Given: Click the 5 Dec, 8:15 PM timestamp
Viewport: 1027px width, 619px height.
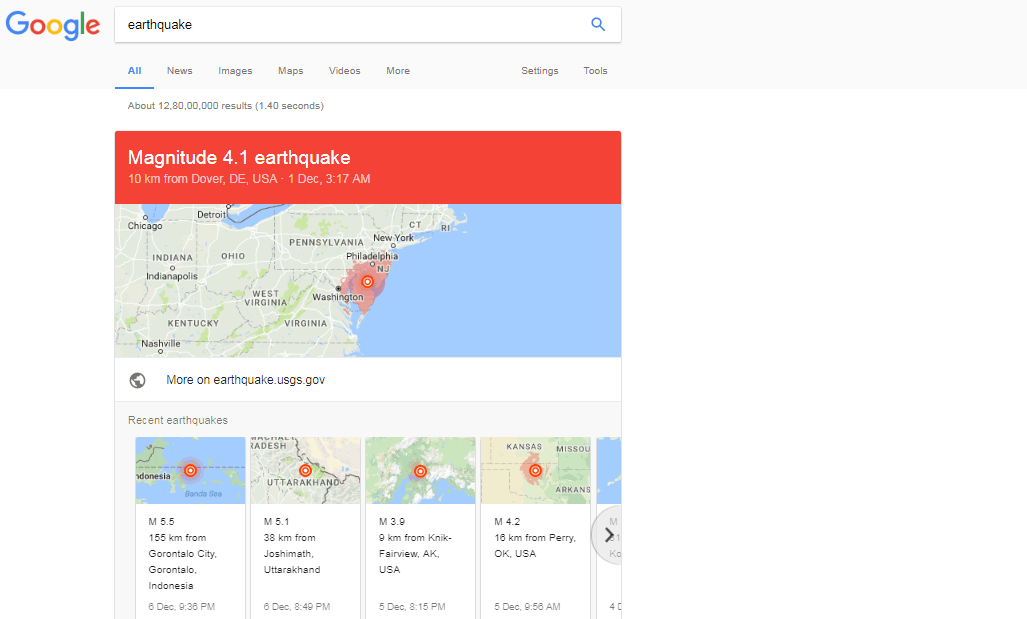Looking at the screenshot, I should click(x=412, y=607).
